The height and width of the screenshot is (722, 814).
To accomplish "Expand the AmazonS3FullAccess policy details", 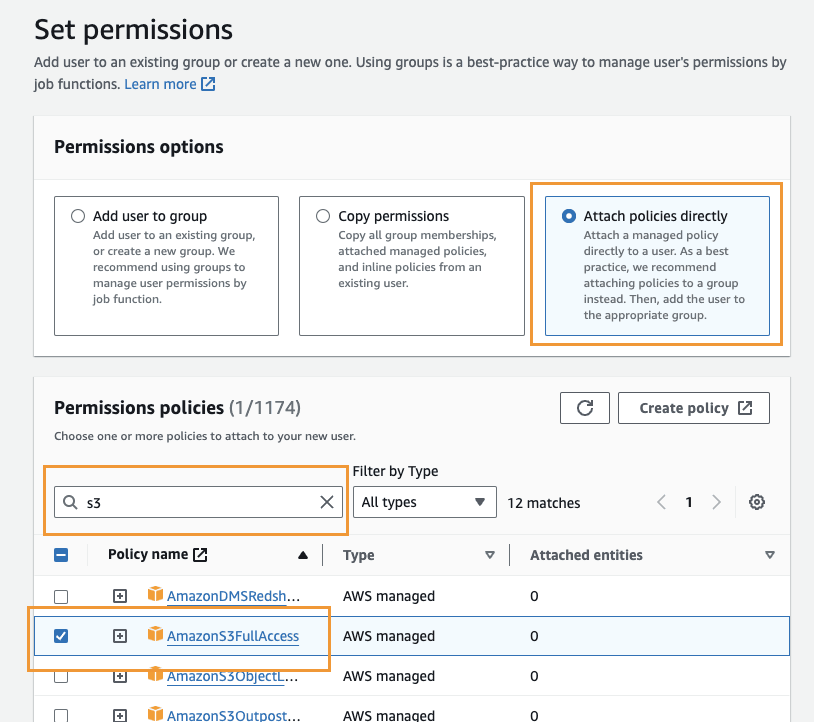I will point(120,636).
